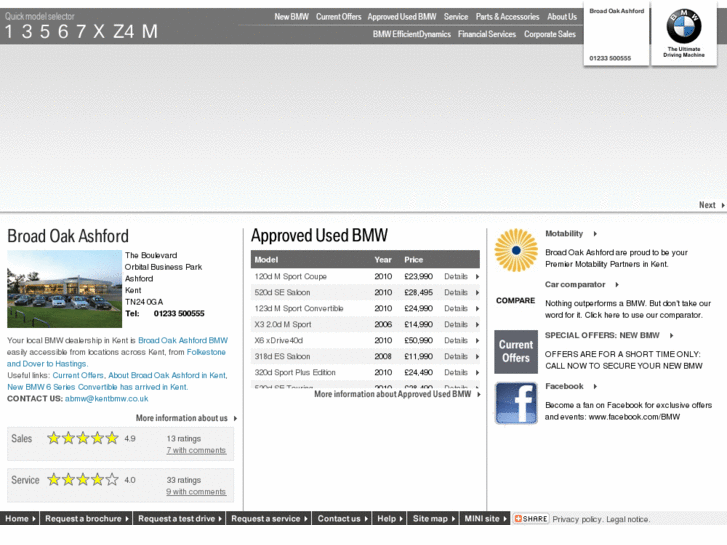
Task: Open Approved Used BMW menu
Action: [x=402, y=17]
